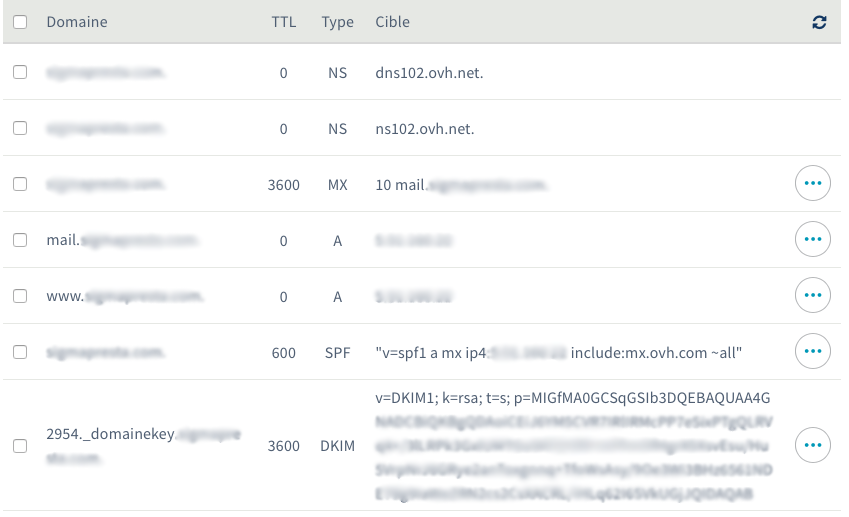Tick the SPF record checkbox
The width and height of the screenshot is (849, 517).
pos(20,352)
